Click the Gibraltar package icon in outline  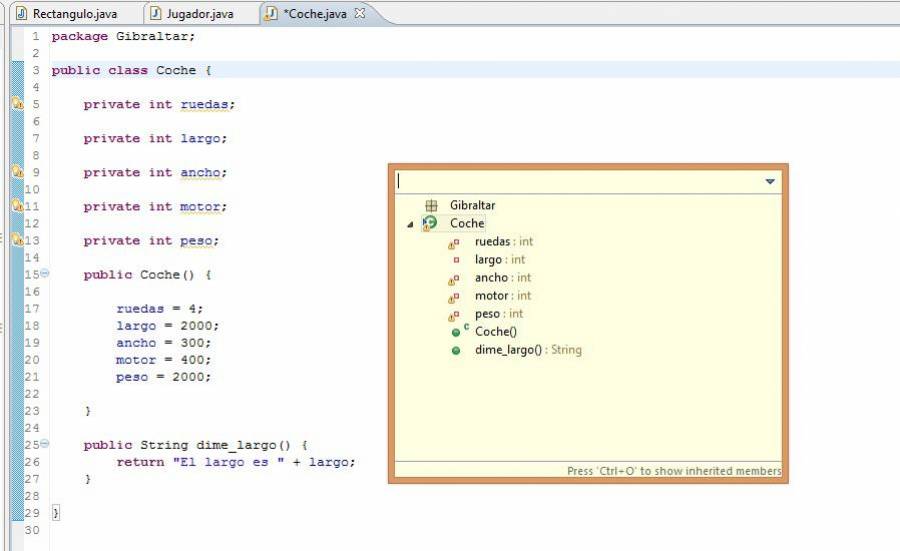pyautogui.click(x=431, y=205)
